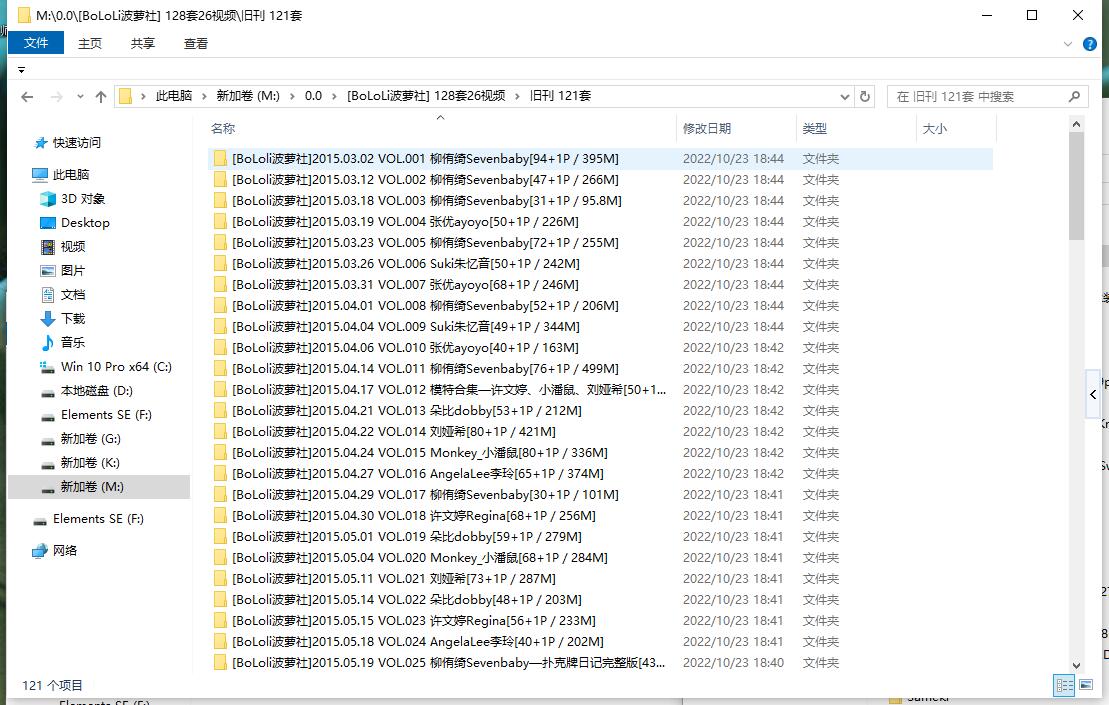The image size is (1109, 705).
Task: Sort by the 类型 column header
Action: (x=815, y=129)
